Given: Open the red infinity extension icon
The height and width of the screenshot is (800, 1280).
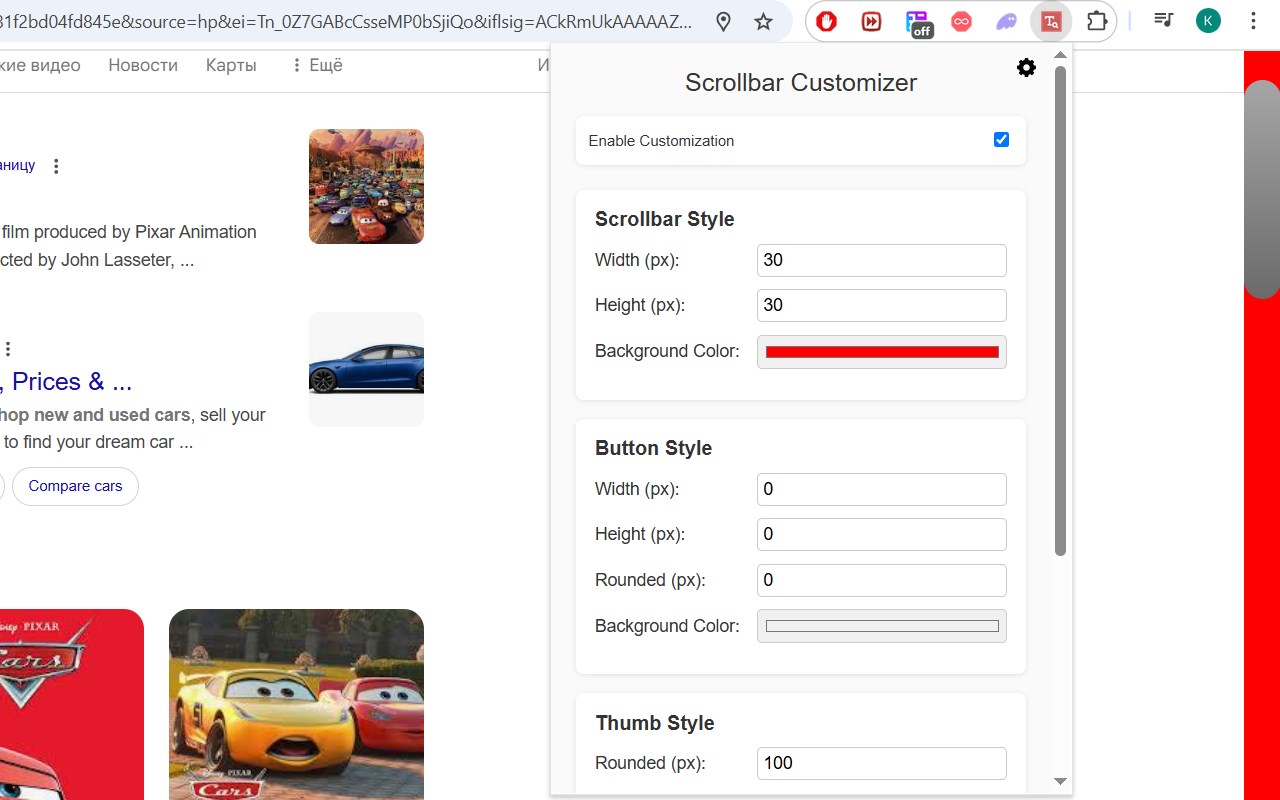Looking at the screenshot, I should coord(961,21).
